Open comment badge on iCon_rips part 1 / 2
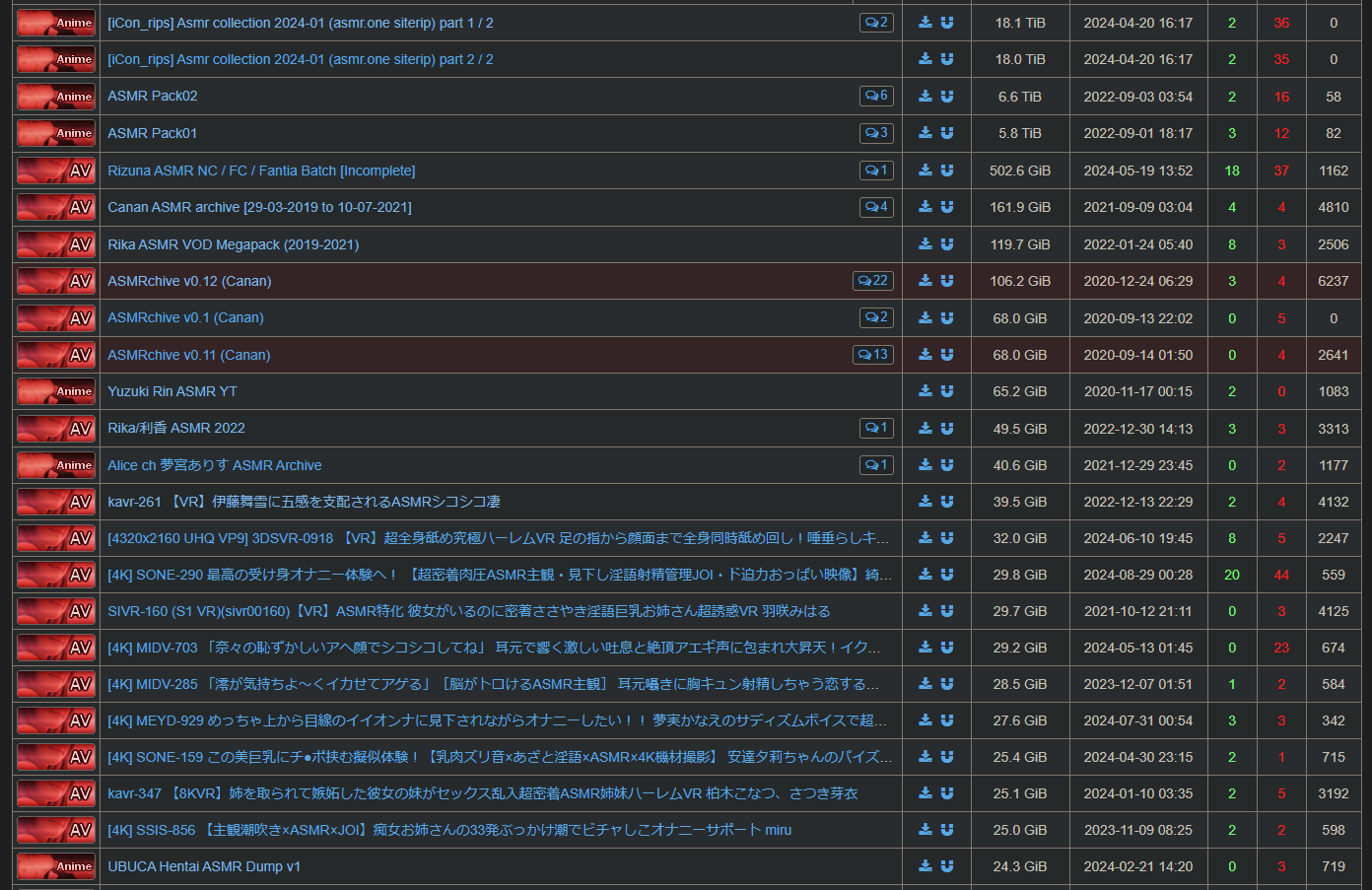Viewport: 1372px width, 890px height. pos(876,23)
